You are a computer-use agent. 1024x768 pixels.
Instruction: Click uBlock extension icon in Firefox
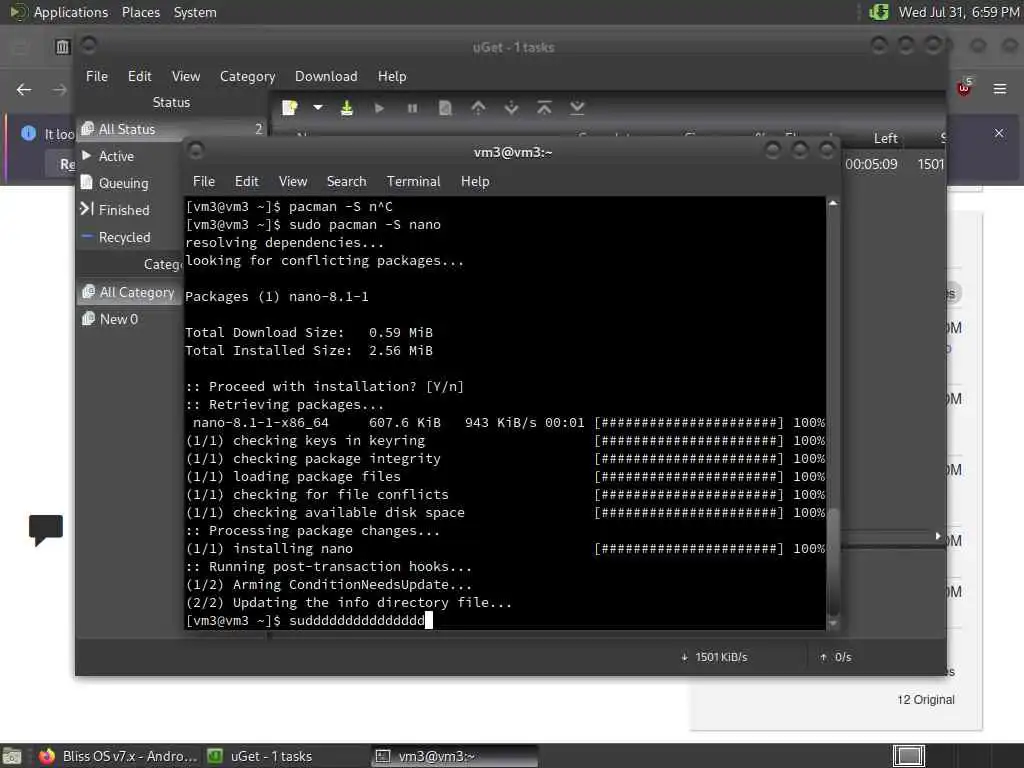(964, 88)
